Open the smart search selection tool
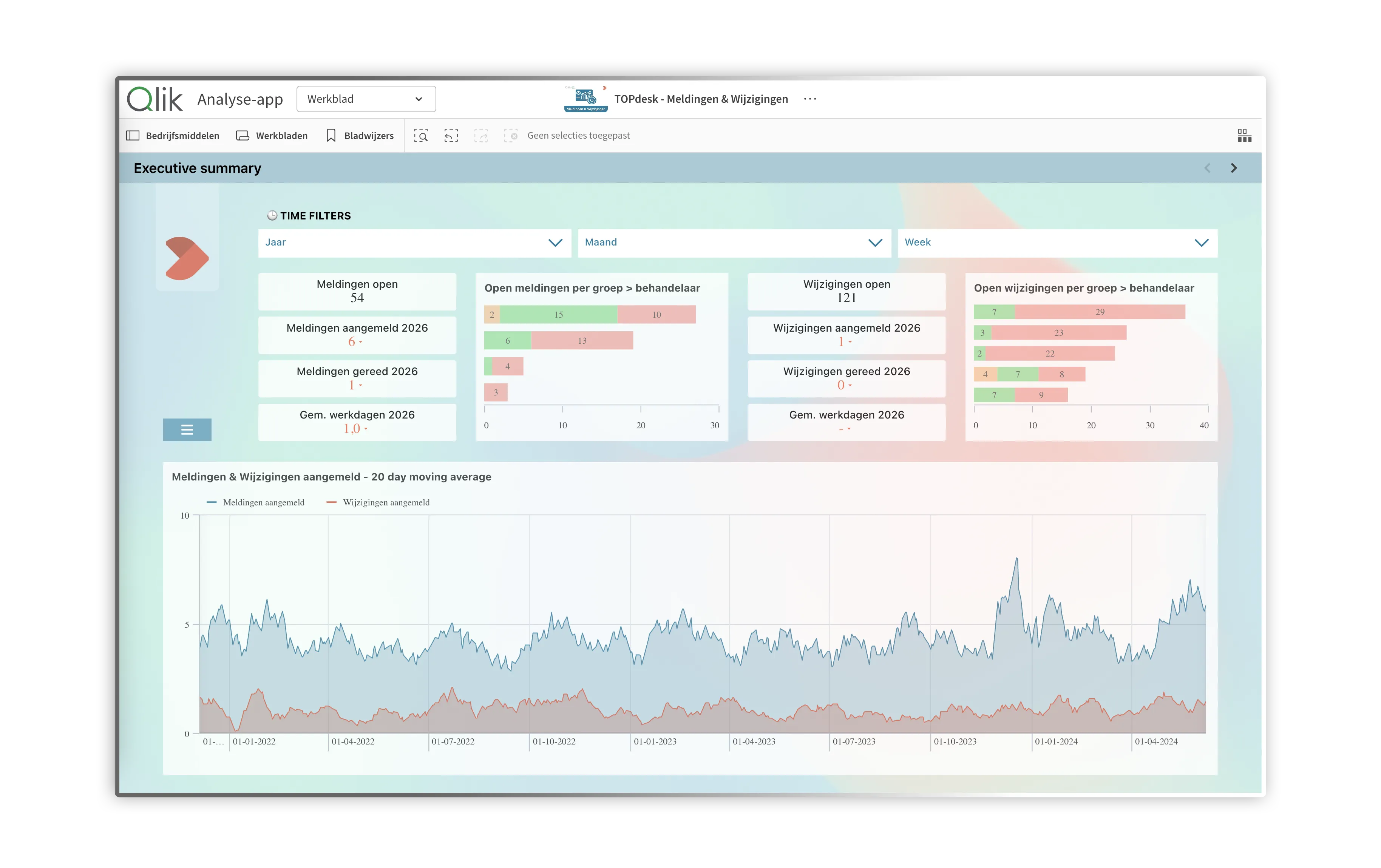 click(x=421, y=136)
